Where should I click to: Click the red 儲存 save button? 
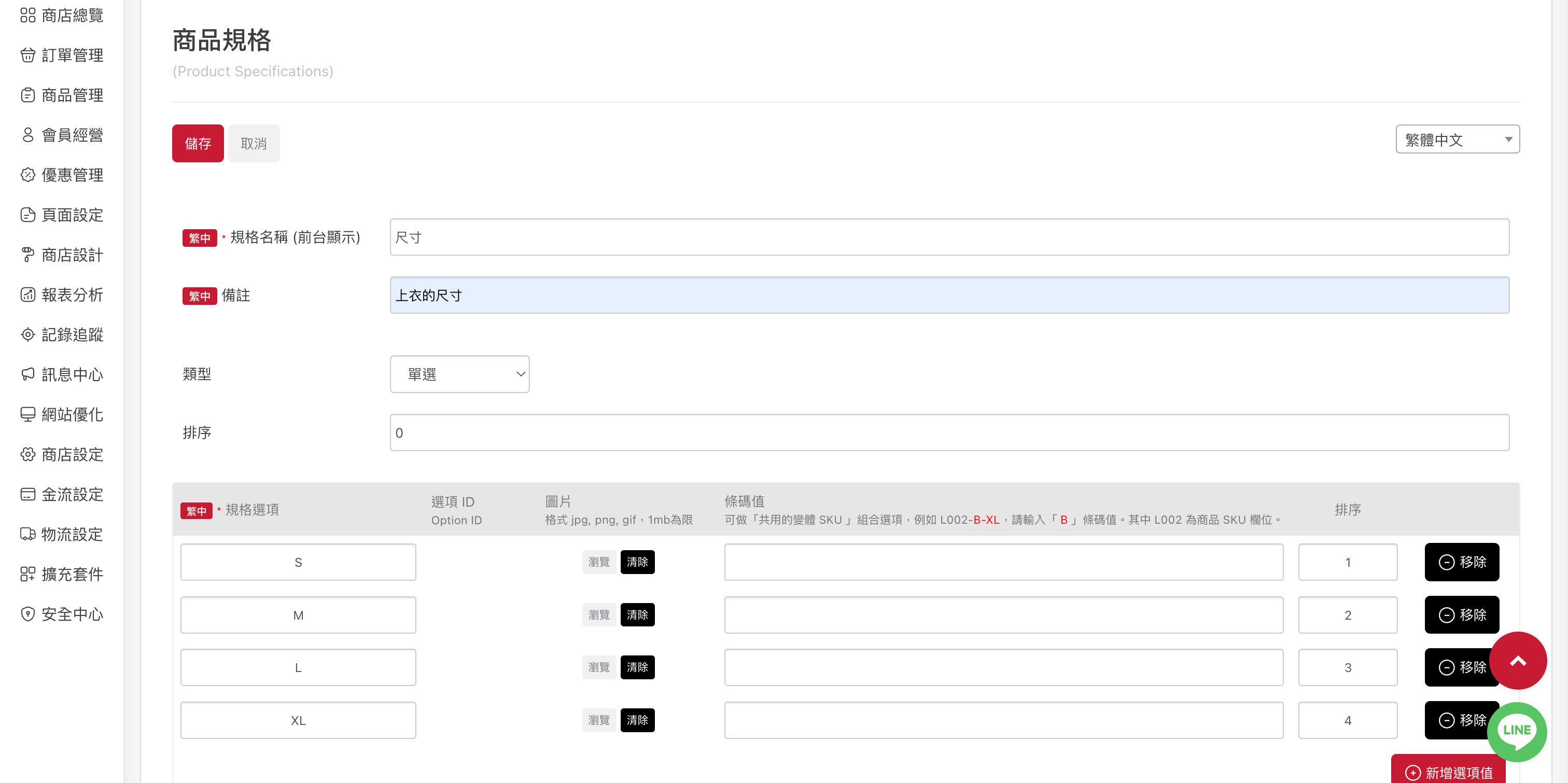[x=198, y=144]
